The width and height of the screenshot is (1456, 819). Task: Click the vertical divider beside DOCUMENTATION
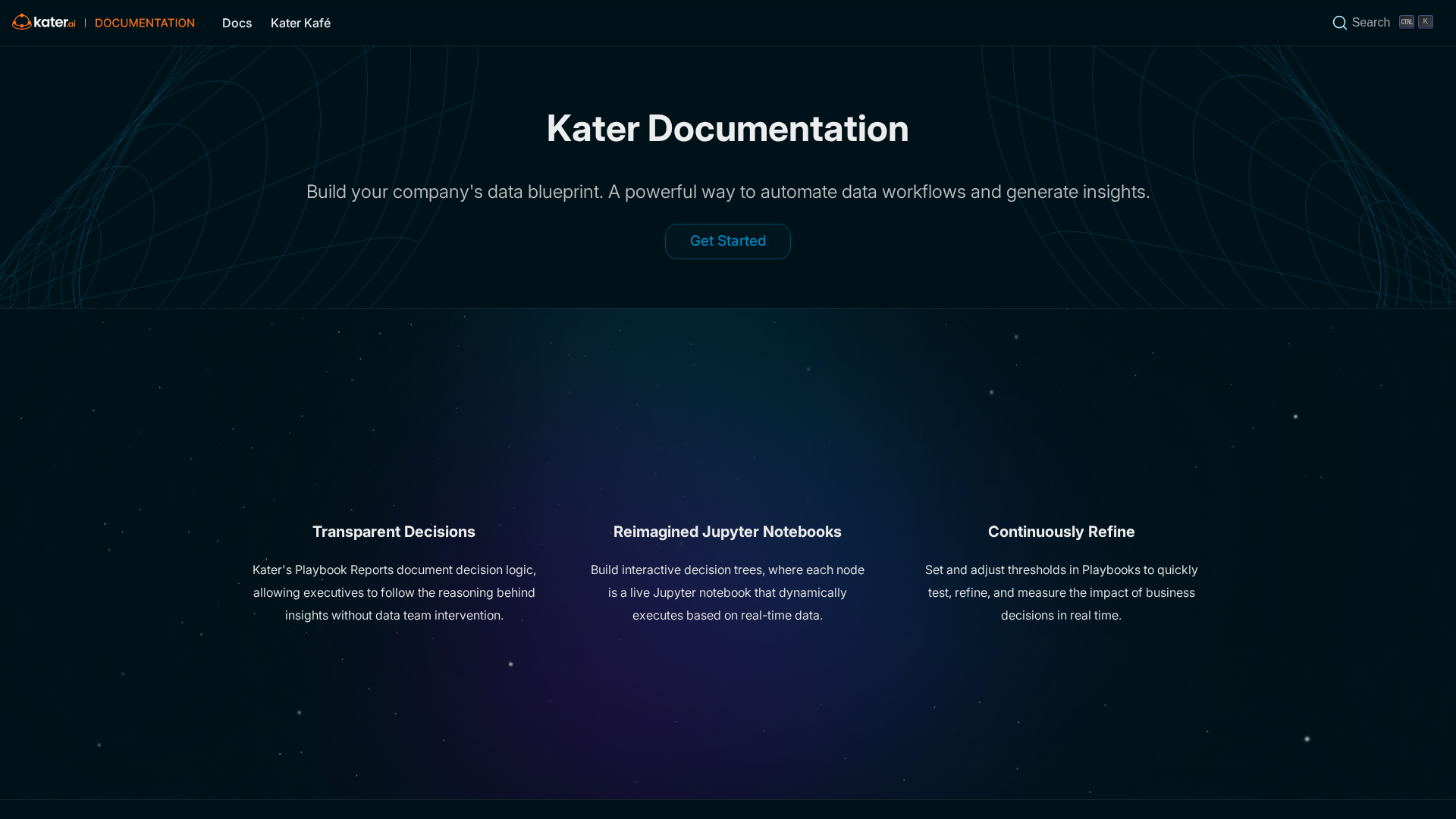[x=85, y=23]
